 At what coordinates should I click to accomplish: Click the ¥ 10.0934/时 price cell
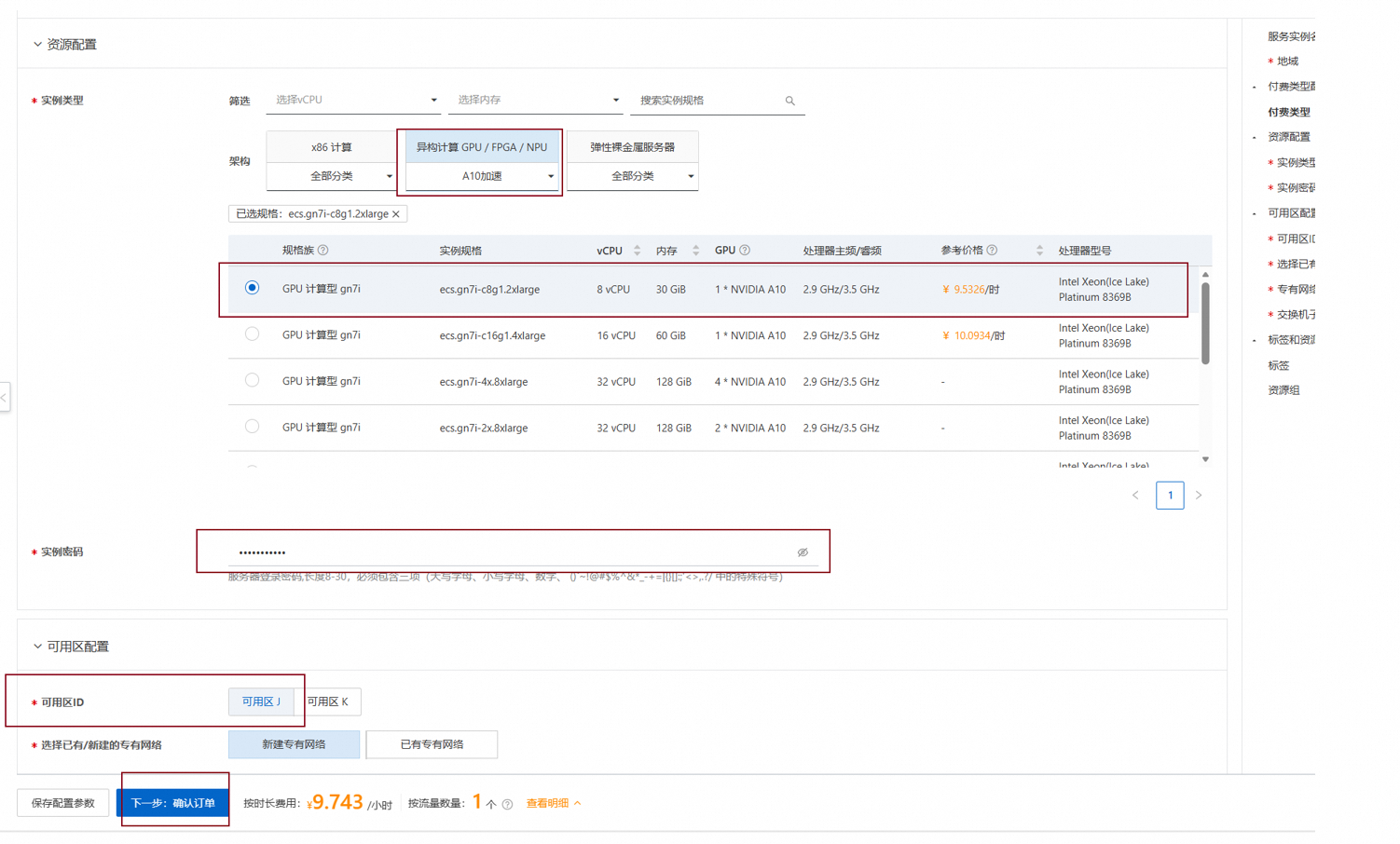click(x=973, y=335)
